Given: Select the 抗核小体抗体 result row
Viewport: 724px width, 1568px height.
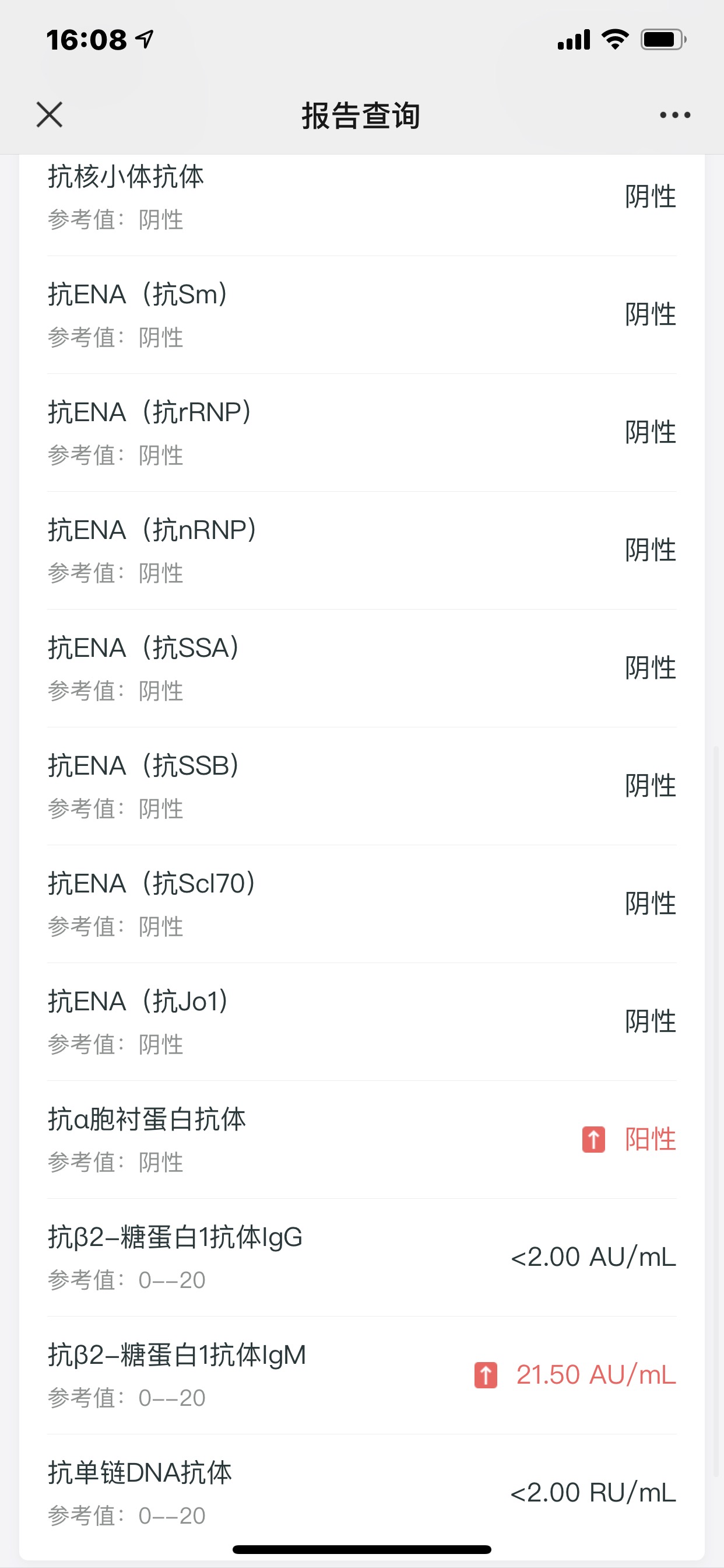Looking at the screenshot, I should point(361,197).
